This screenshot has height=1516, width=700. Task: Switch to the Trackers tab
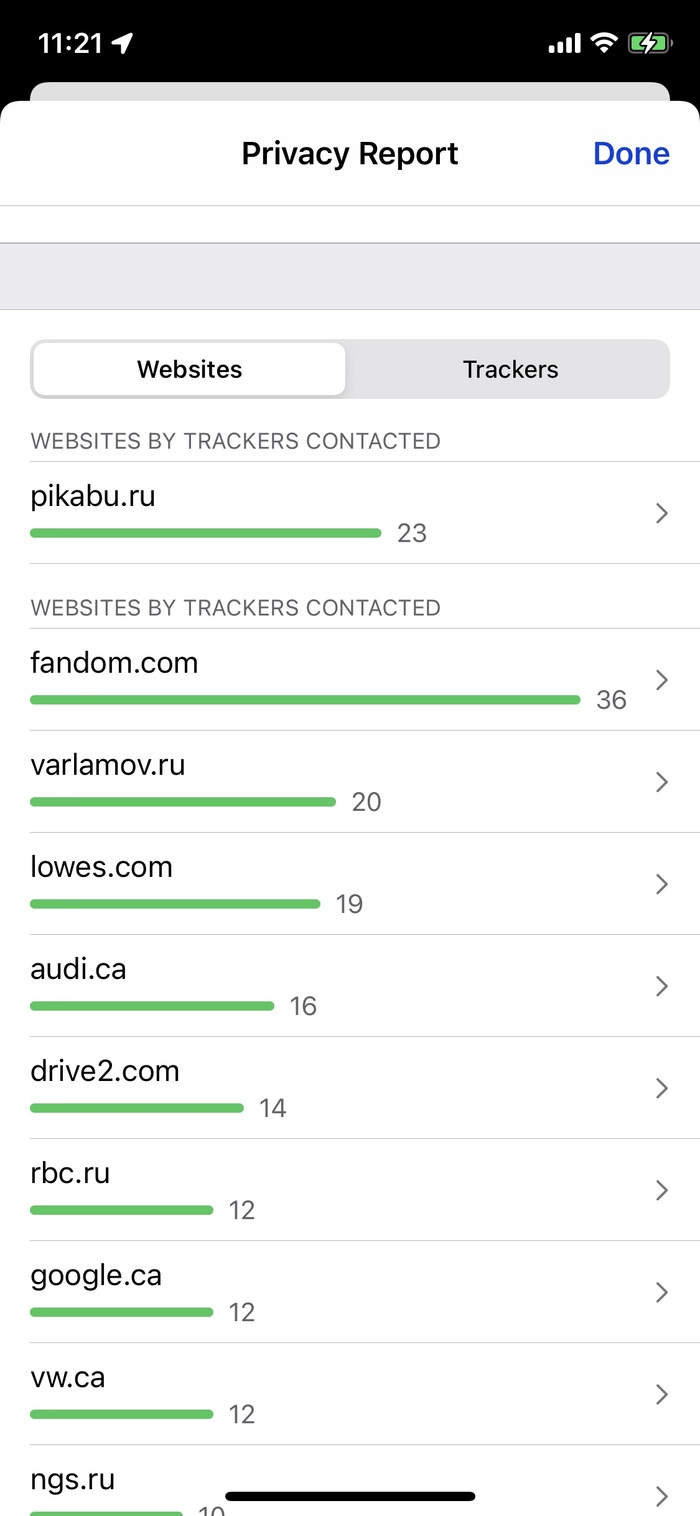click(x=510, y=369)
